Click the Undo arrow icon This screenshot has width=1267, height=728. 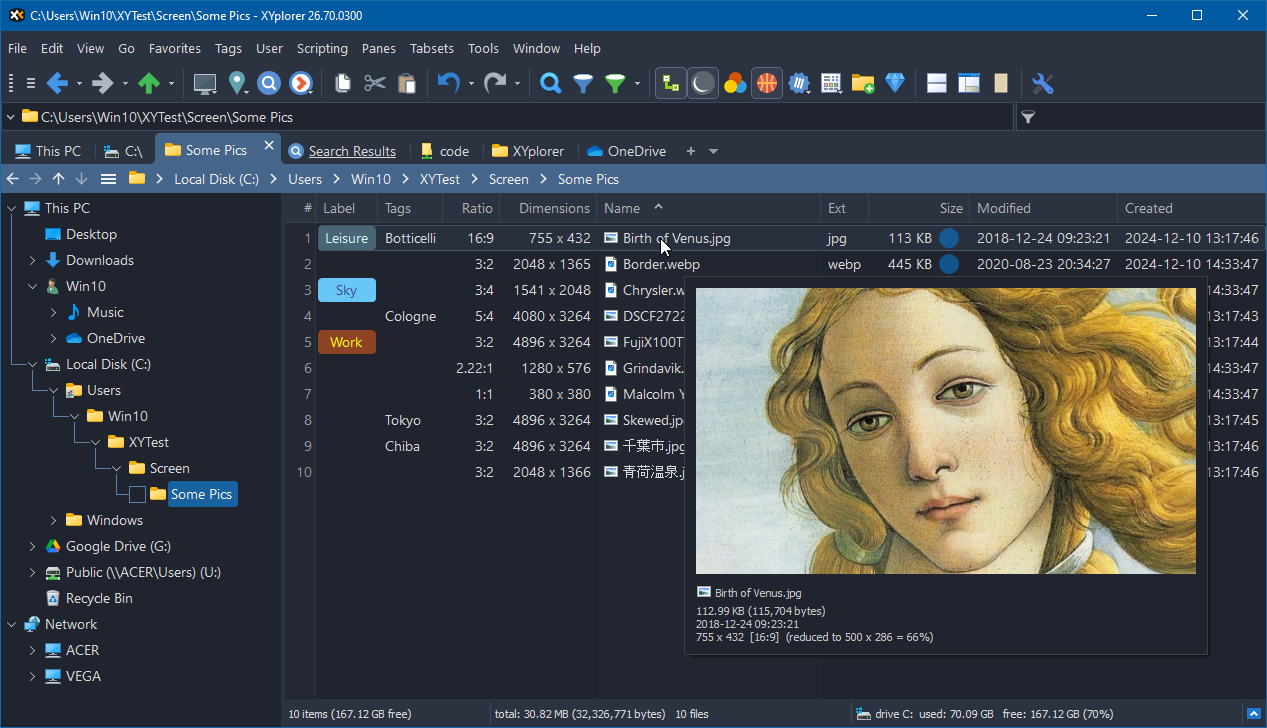pos(447,83)
